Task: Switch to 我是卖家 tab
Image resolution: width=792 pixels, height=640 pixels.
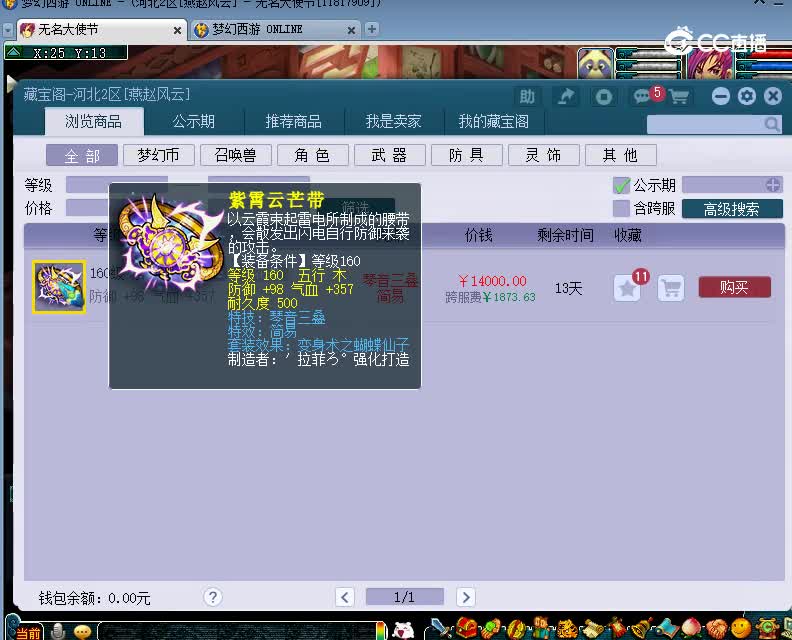Action: click(393, 121)
